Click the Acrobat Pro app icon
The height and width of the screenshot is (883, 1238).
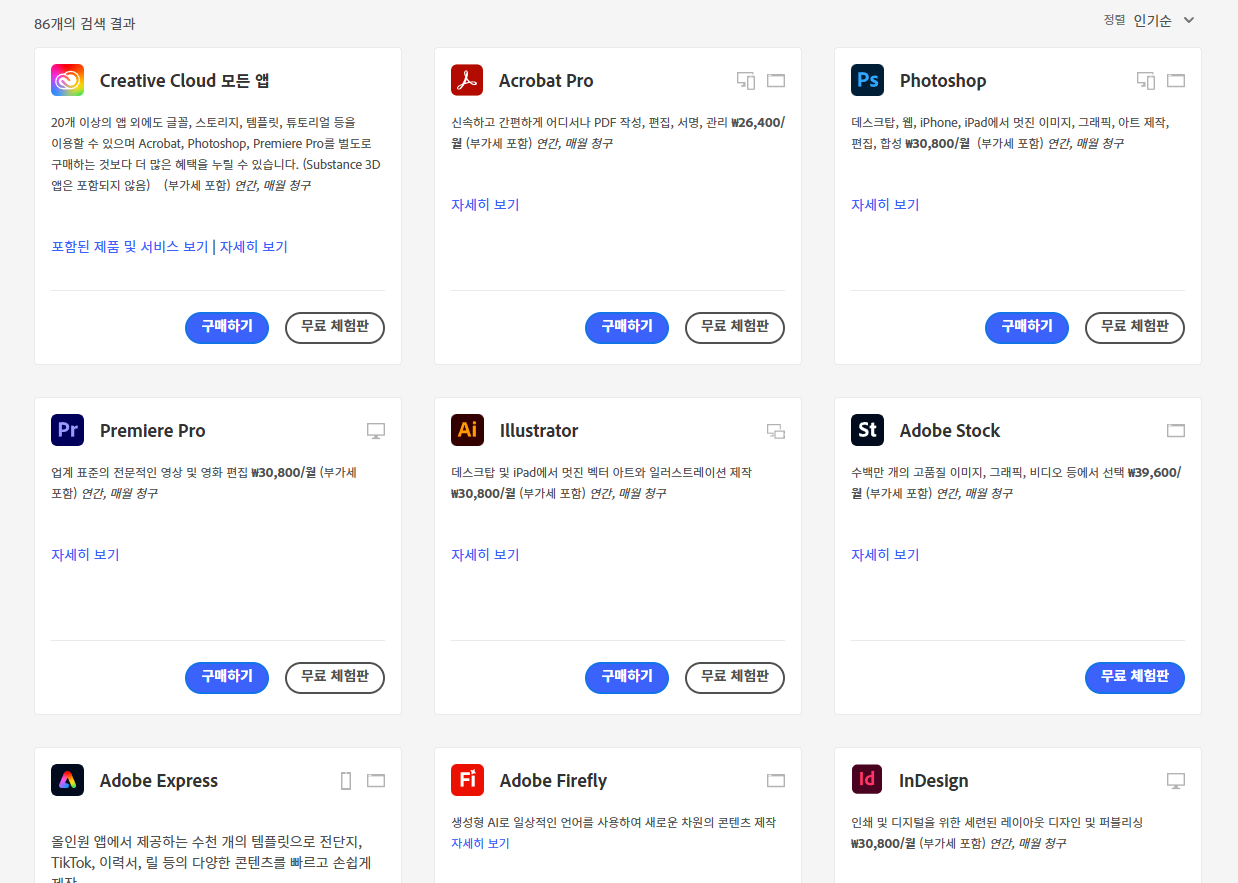pos(467,80)
